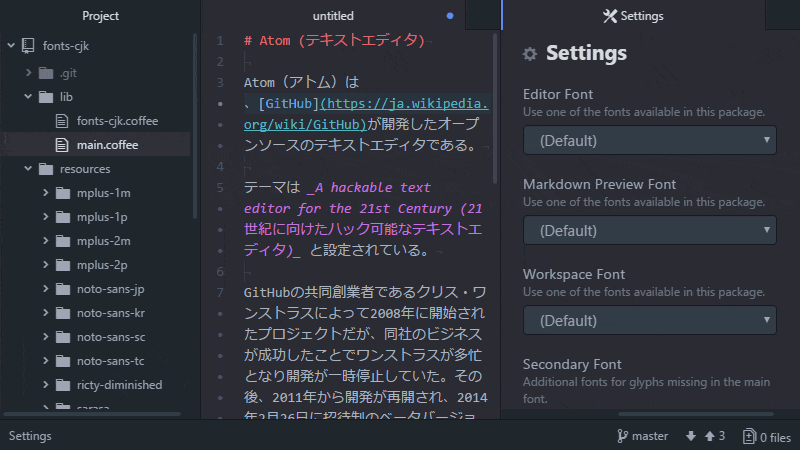Image resolution: width=800 pixels, height=450 pixels.
Task: Select the ricty-diminished folder name
Action: (119, 385)
